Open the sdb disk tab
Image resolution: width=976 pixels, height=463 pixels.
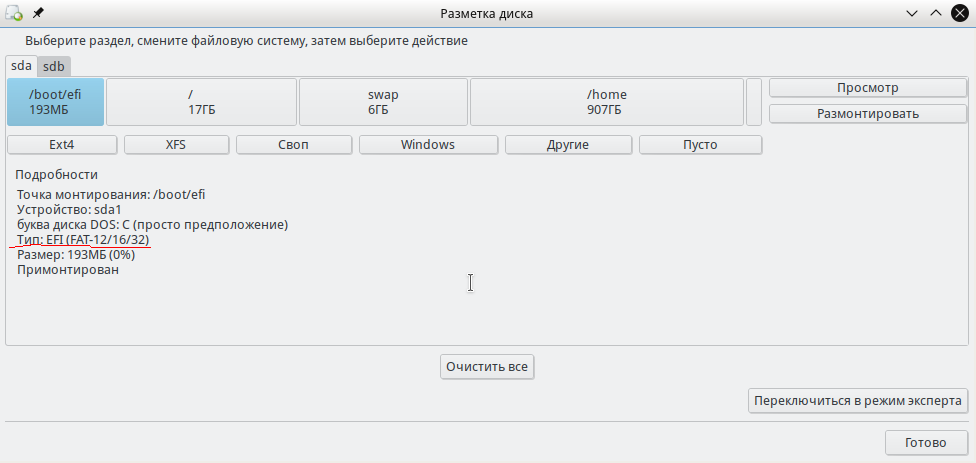click(54, 66)
